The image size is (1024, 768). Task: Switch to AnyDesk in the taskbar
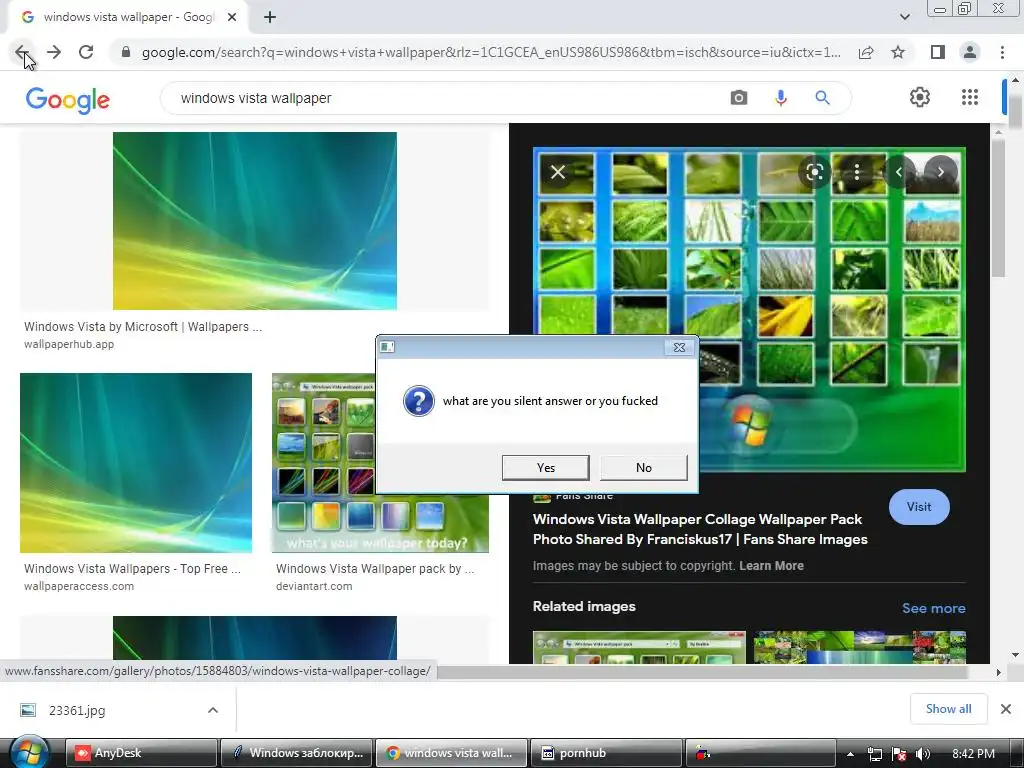(x=142, y=753)
